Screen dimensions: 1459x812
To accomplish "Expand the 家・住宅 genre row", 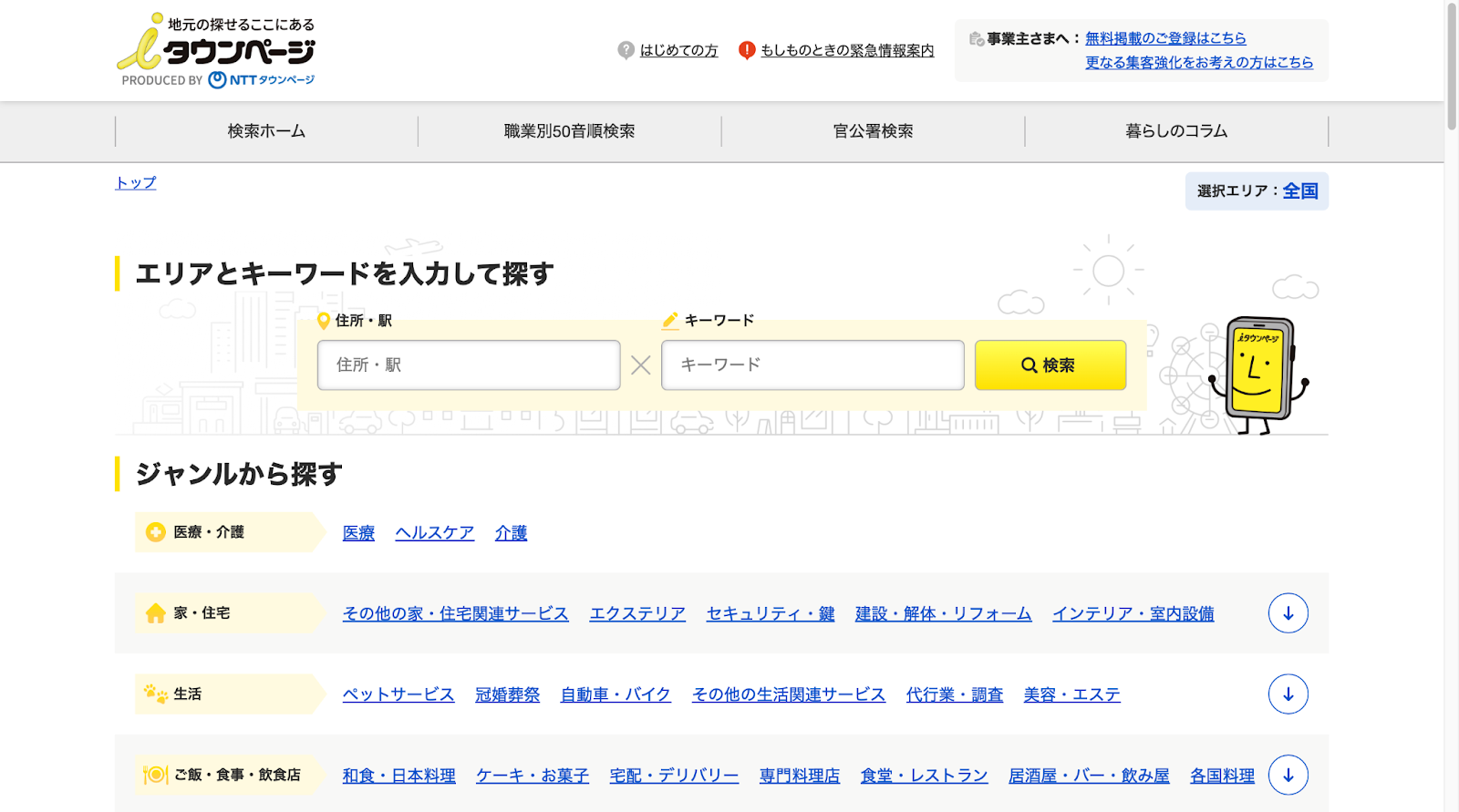I will (x=1288, y=613).
